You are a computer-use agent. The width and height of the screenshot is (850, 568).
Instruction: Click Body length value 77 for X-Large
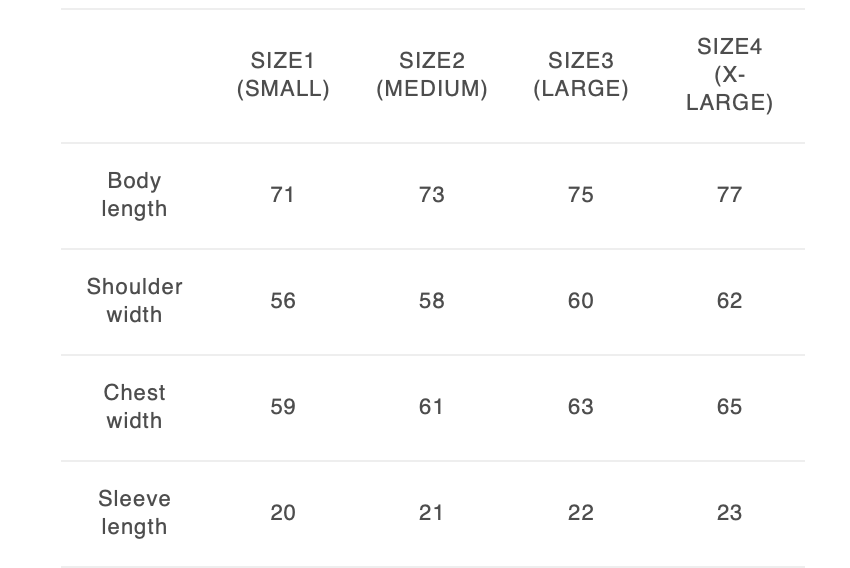point(729,195)
